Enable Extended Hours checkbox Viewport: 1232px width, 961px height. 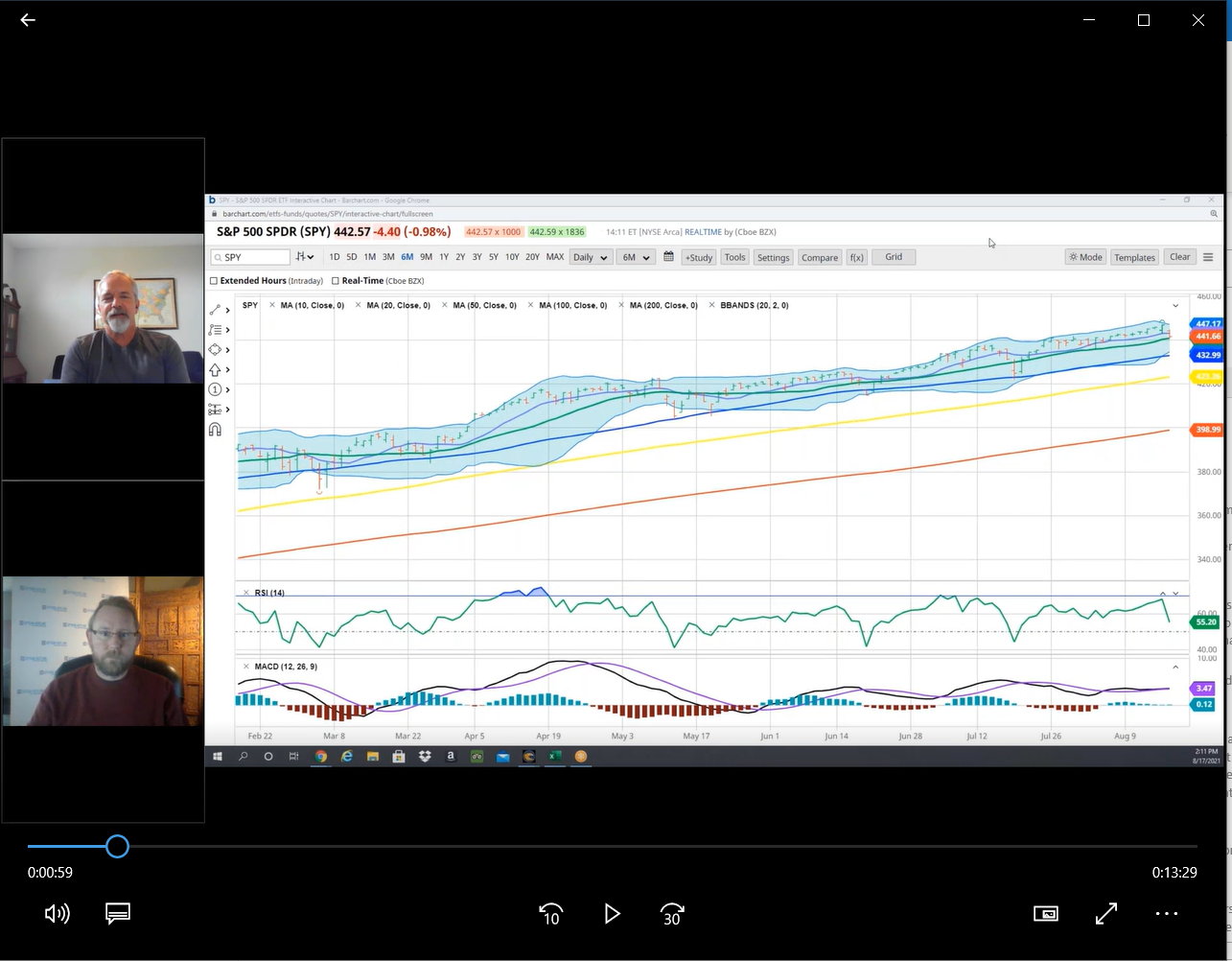coord(214,281)
